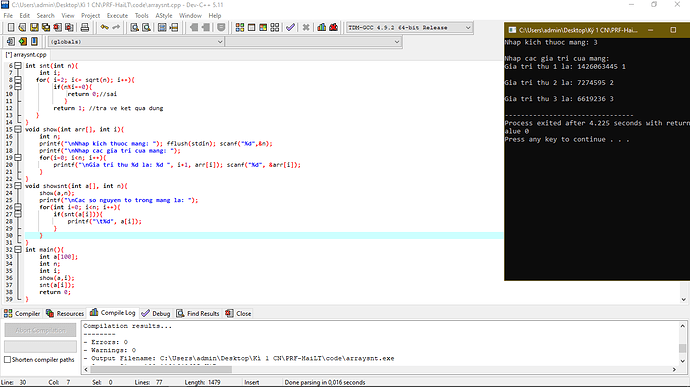Click the Open file toolbar icon
Viewport: 690px width, 387px height.
(x=22, y=27)
